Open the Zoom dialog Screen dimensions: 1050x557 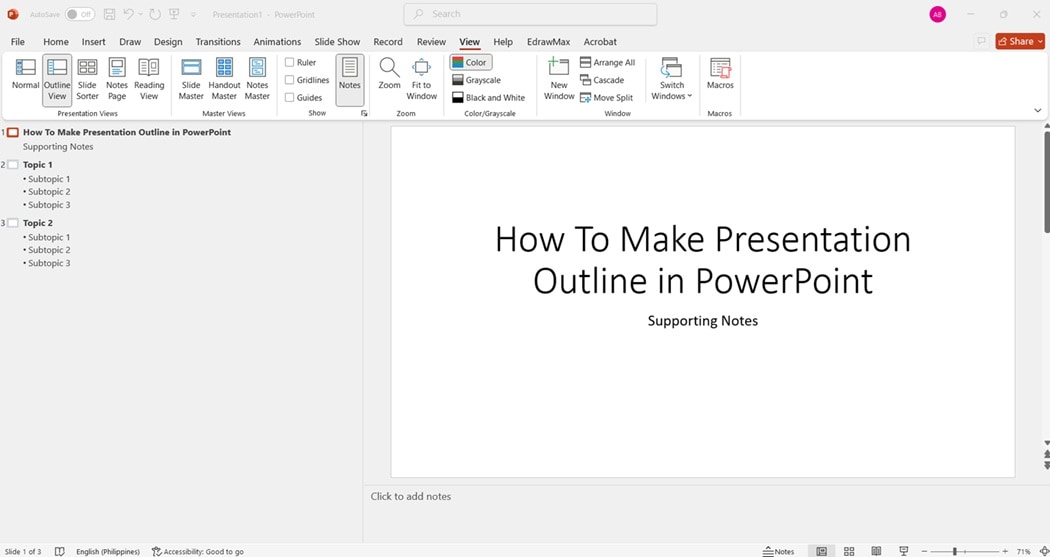coord(389,75)
